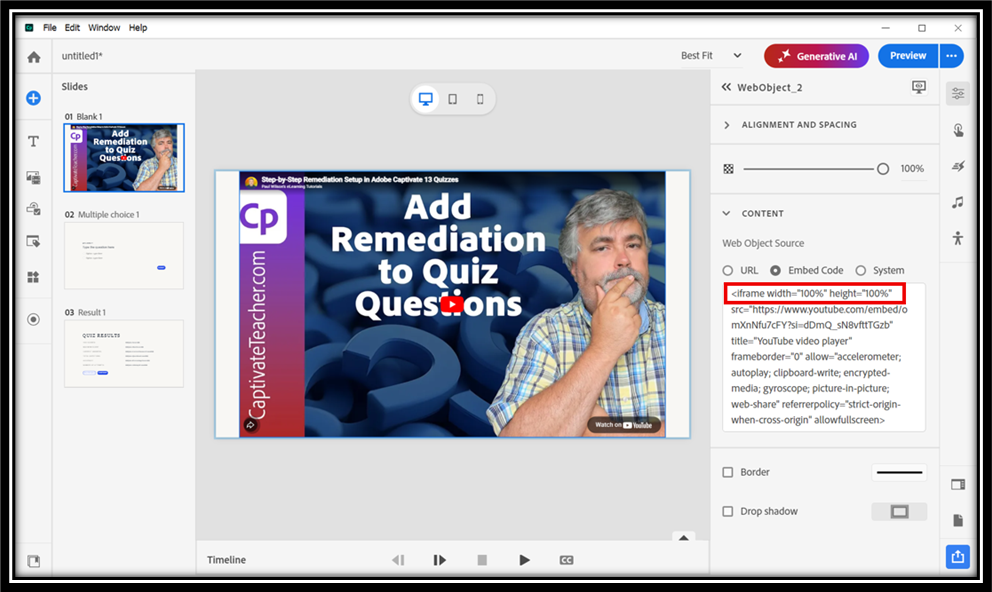The width and height of the screenshot is (992, 592).
Task: Click the Generative AI button
Action: 816,56
